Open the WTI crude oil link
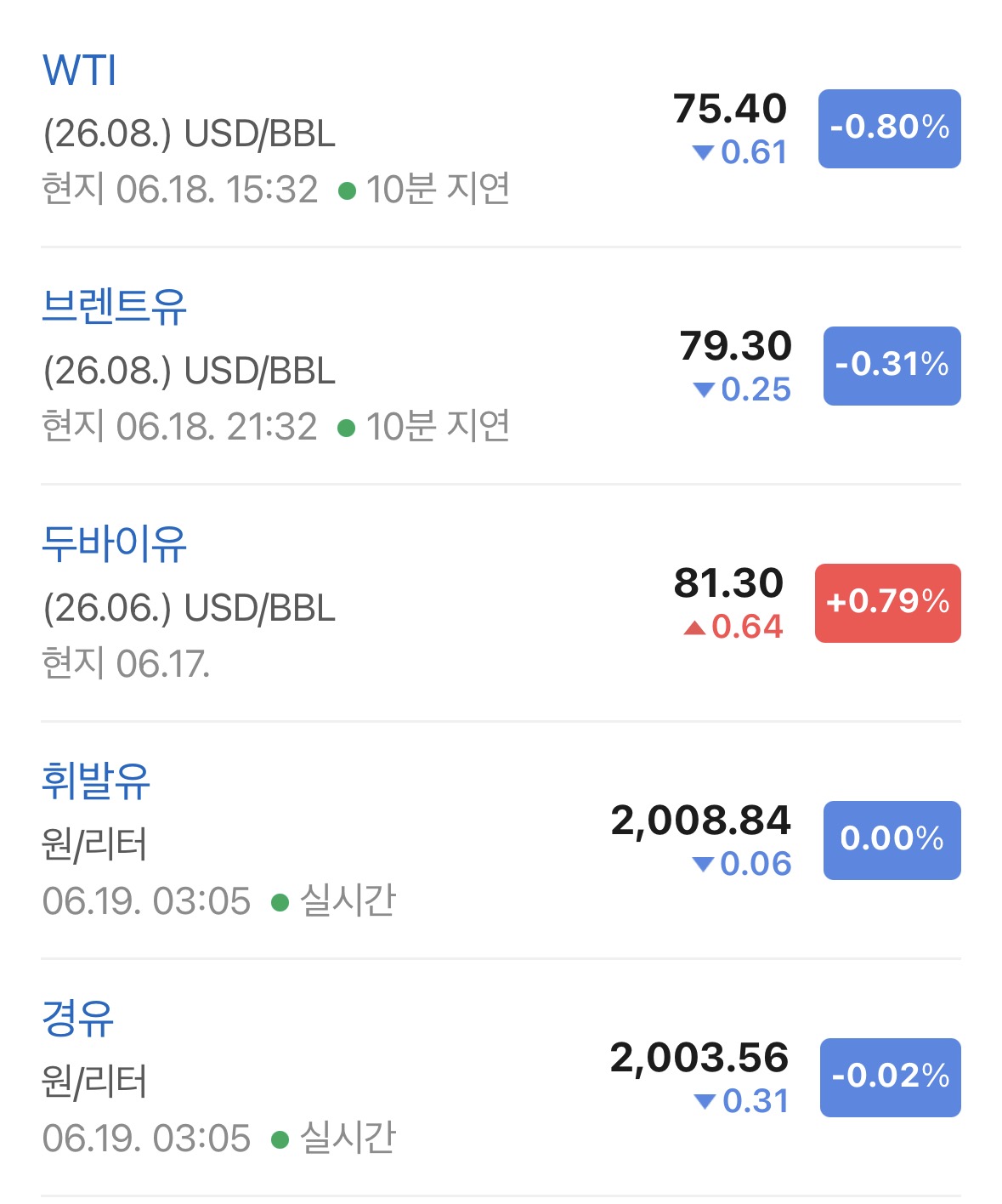Image resolution: width=1002 pixels, height=1204 pixels. [x=80, y=71]
